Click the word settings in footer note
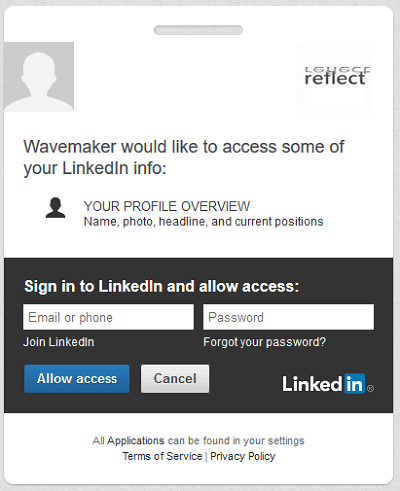 click(286, 441)
